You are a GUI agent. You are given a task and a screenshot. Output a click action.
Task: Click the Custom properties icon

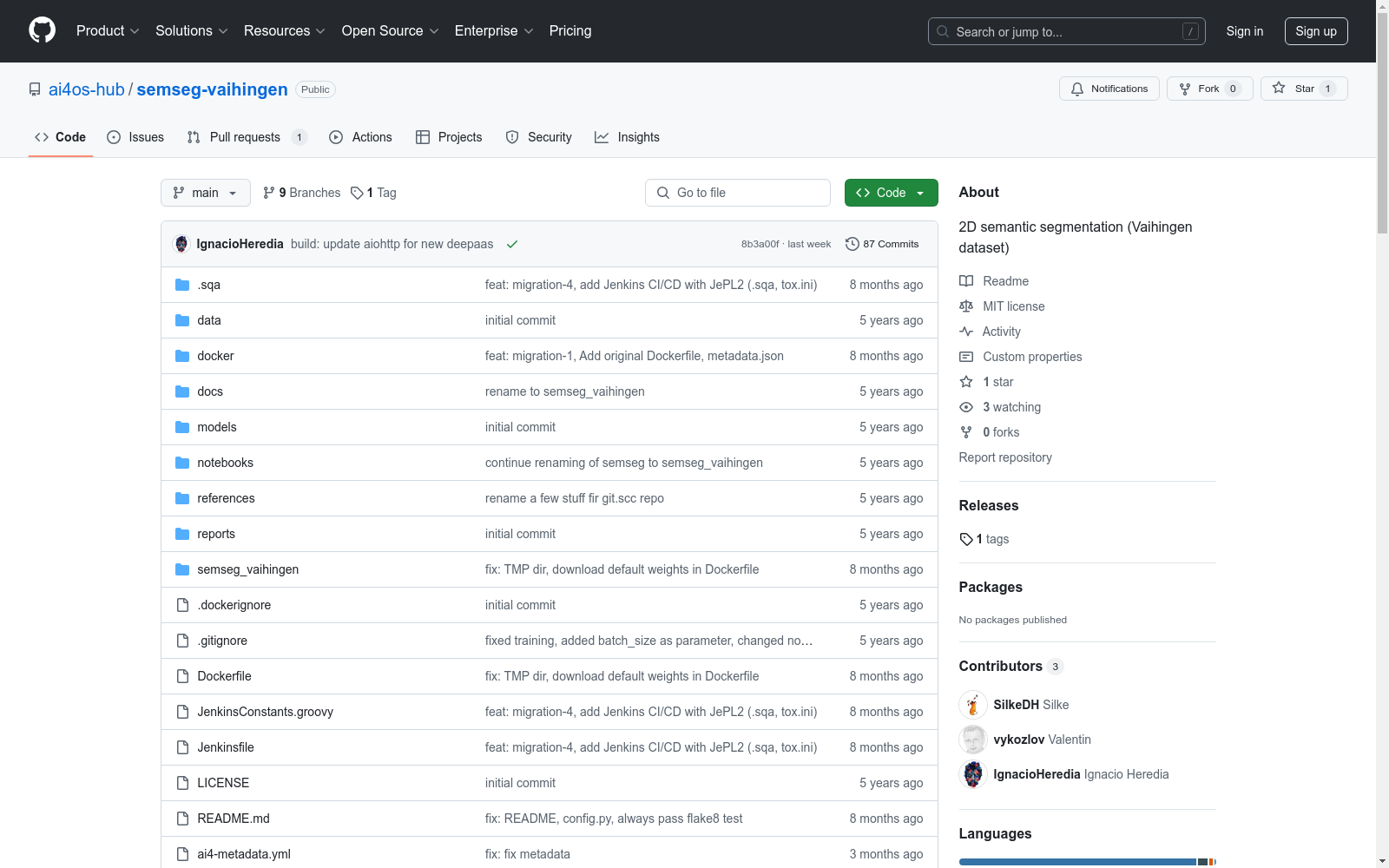(966, 357)
